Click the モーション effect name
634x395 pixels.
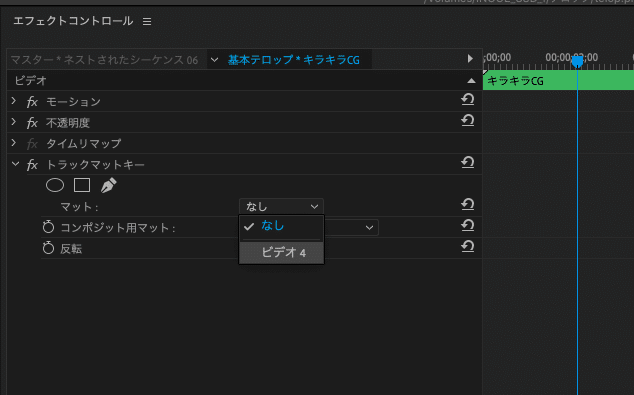[x=73, y=102]
